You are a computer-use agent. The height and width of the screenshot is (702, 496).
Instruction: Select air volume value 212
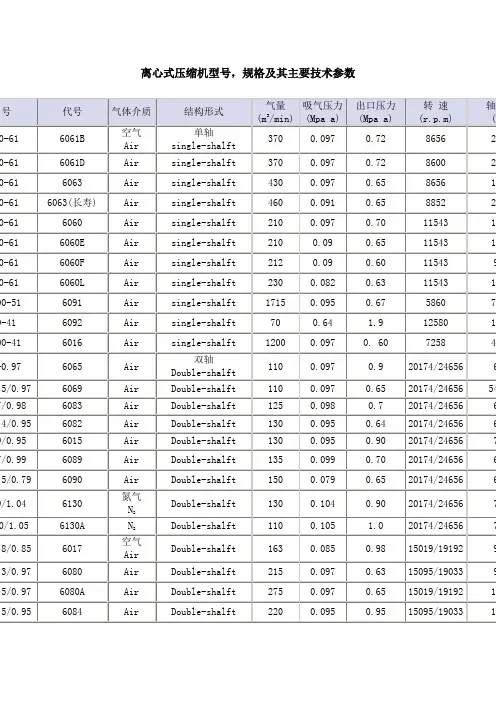click(x=275, y=263)
